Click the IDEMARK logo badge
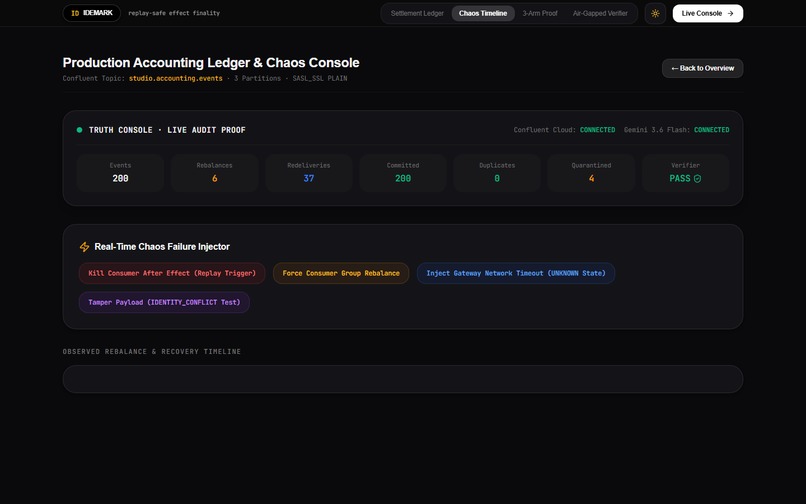 pos(91,13)
